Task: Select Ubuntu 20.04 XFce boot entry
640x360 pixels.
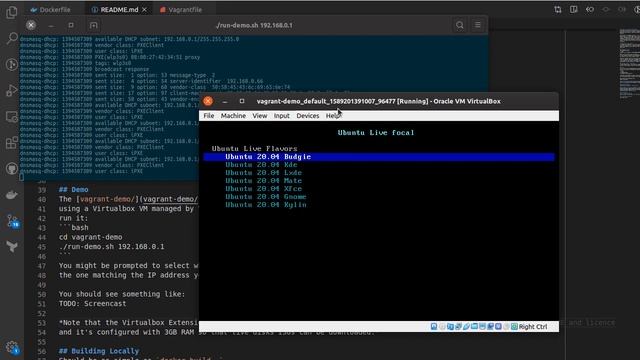Action: pyautogui.click(x=264, y=189)
